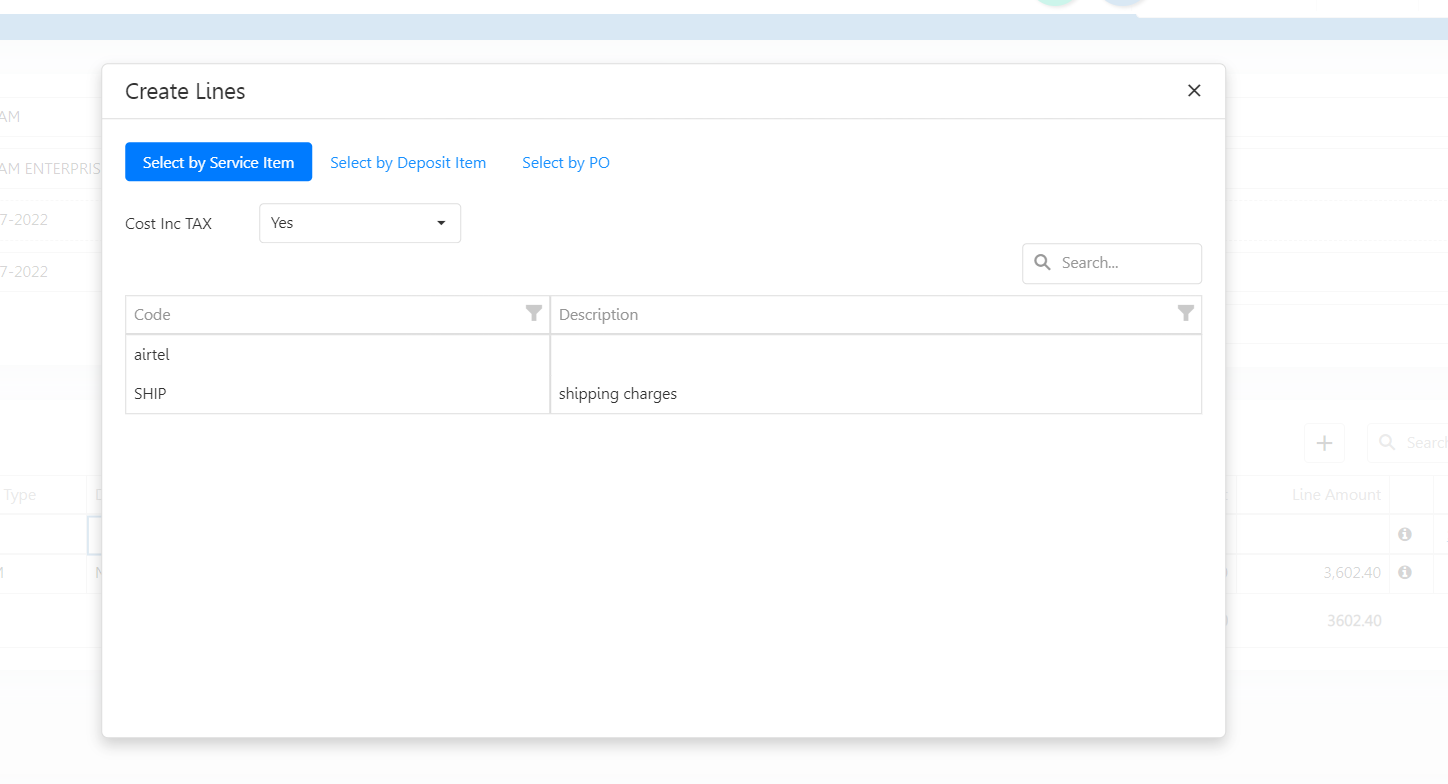Click the 3602.40 total value
The width and height of the screenshot is (1448, 784).
point(1354,621)
